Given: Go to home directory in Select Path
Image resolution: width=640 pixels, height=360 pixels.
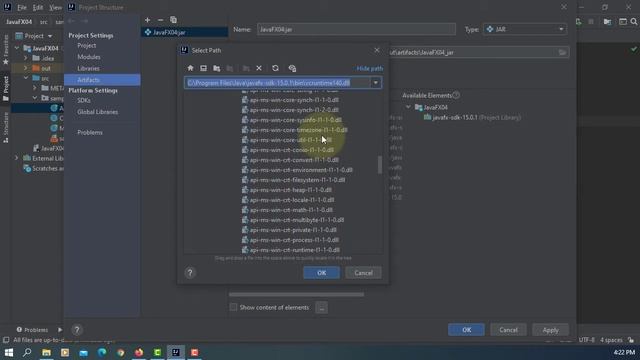Looking at the screenshot, I should [x=190, y=68].
